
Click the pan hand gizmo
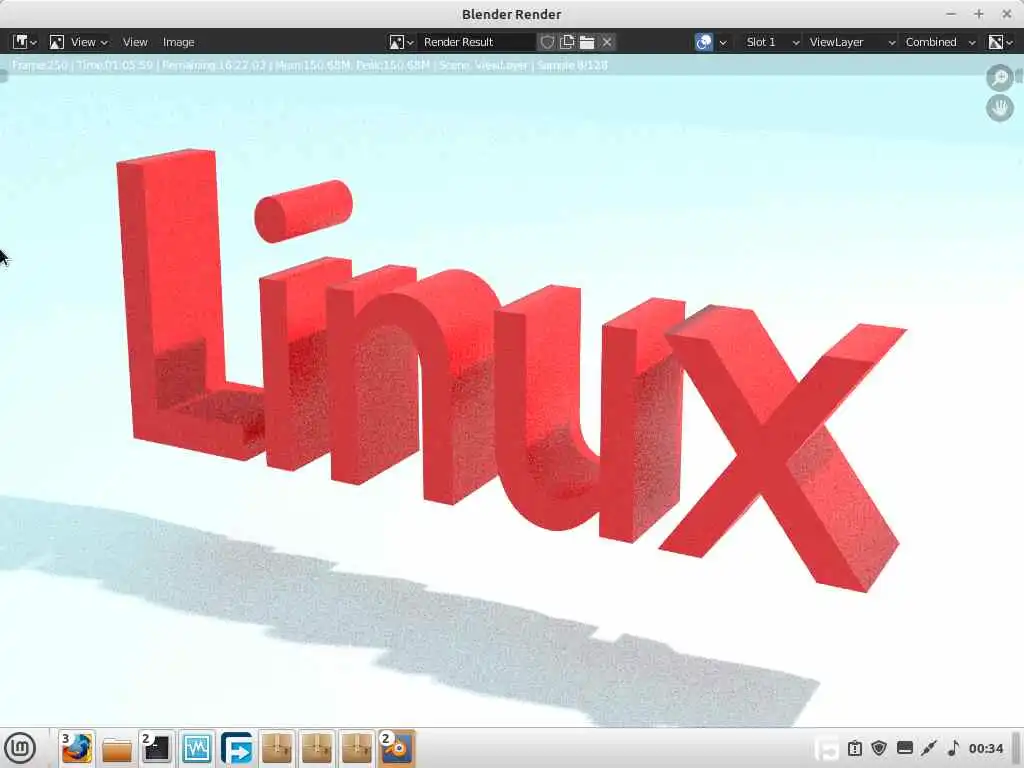click(x=999, y=108)
